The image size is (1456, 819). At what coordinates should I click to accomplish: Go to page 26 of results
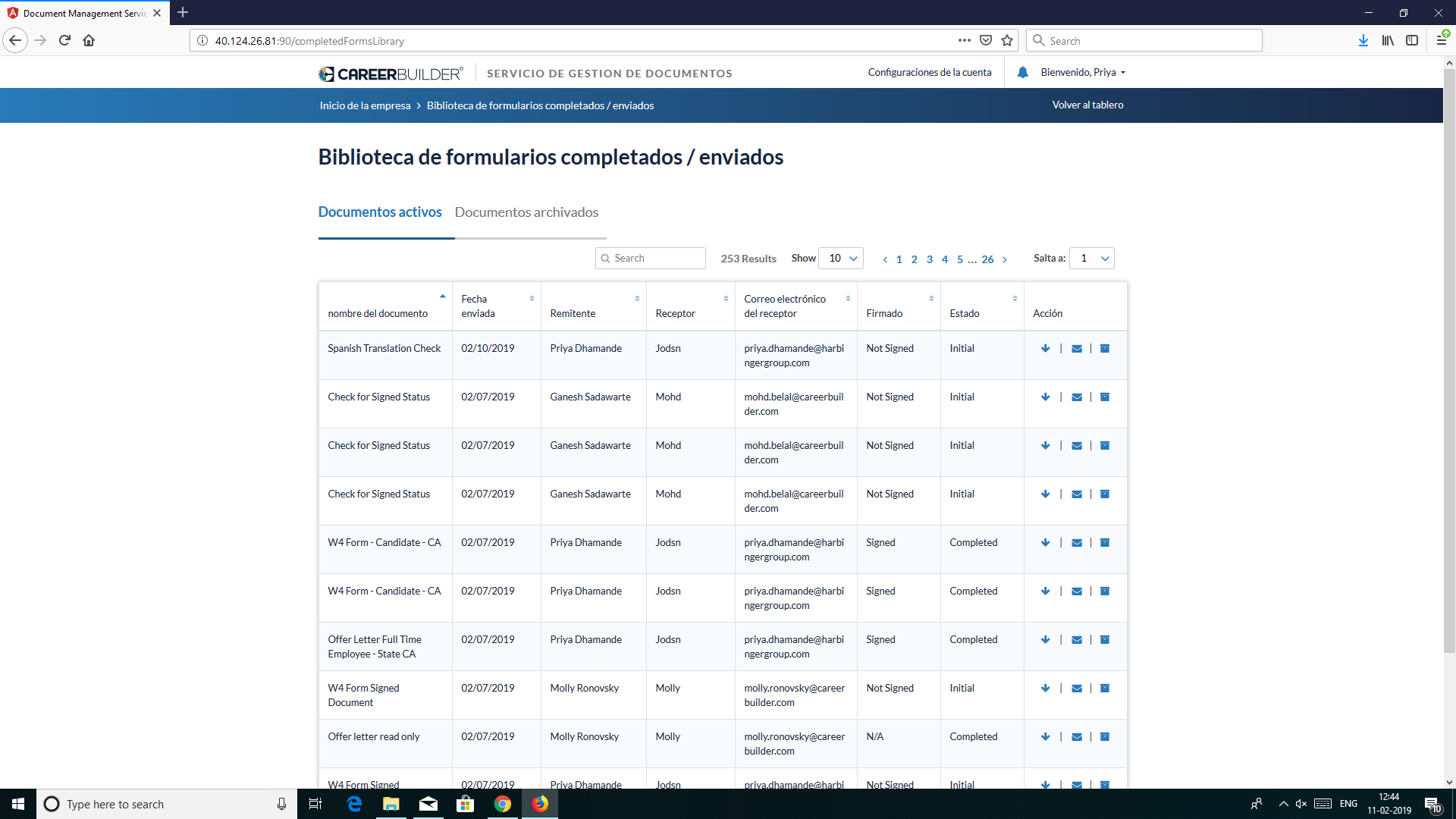pyautogui.click(x=987, y=259)
